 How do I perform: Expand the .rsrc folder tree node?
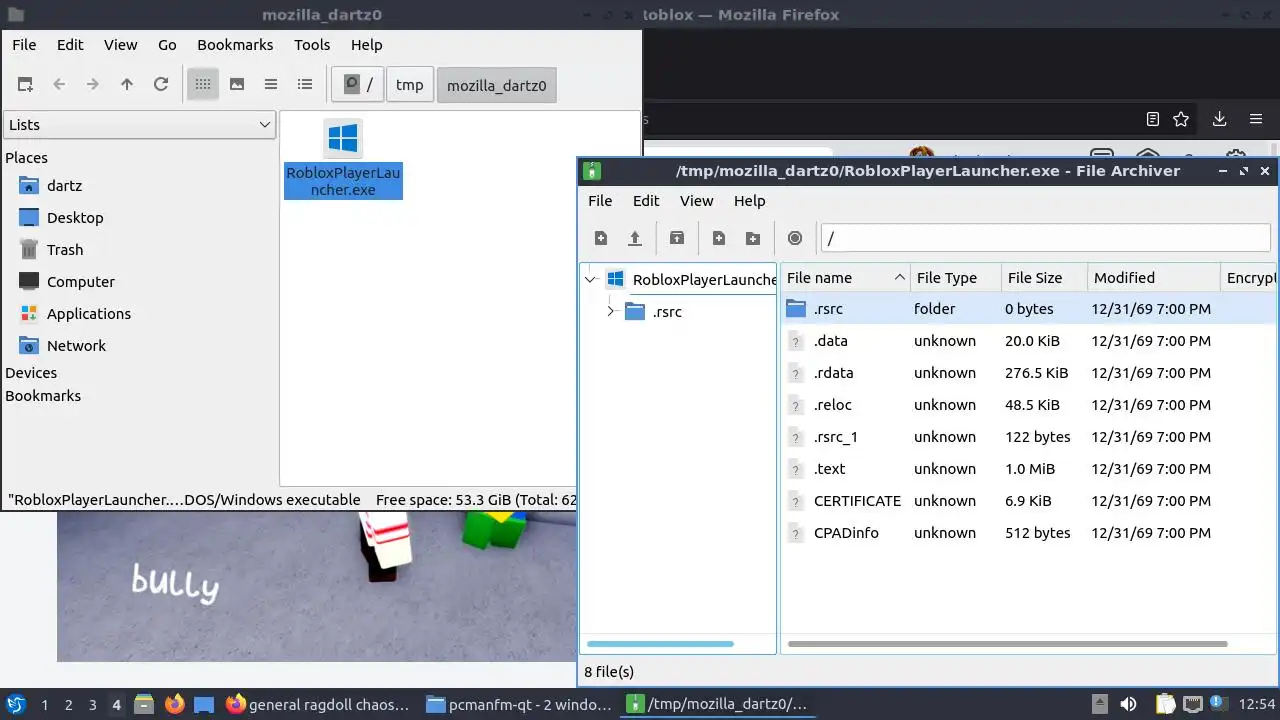611,312
